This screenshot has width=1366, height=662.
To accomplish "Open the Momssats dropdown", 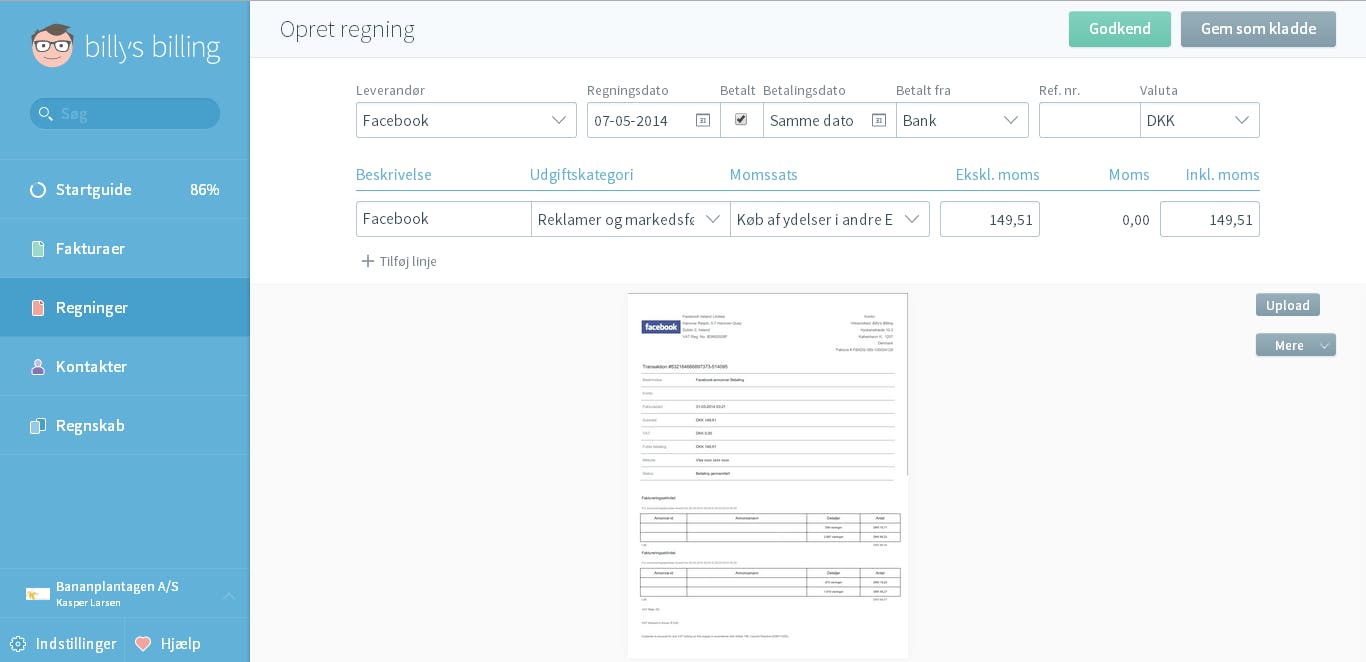I will tap(830, 219).
